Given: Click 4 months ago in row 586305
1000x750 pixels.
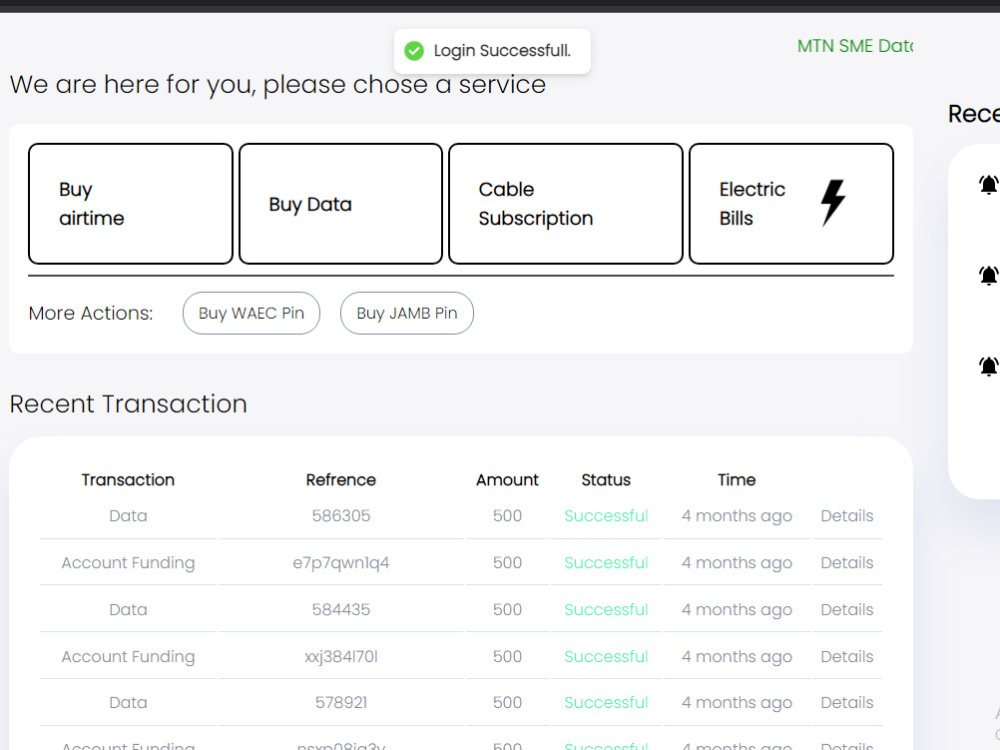Looking at the screenshot, I should point(737,515).
